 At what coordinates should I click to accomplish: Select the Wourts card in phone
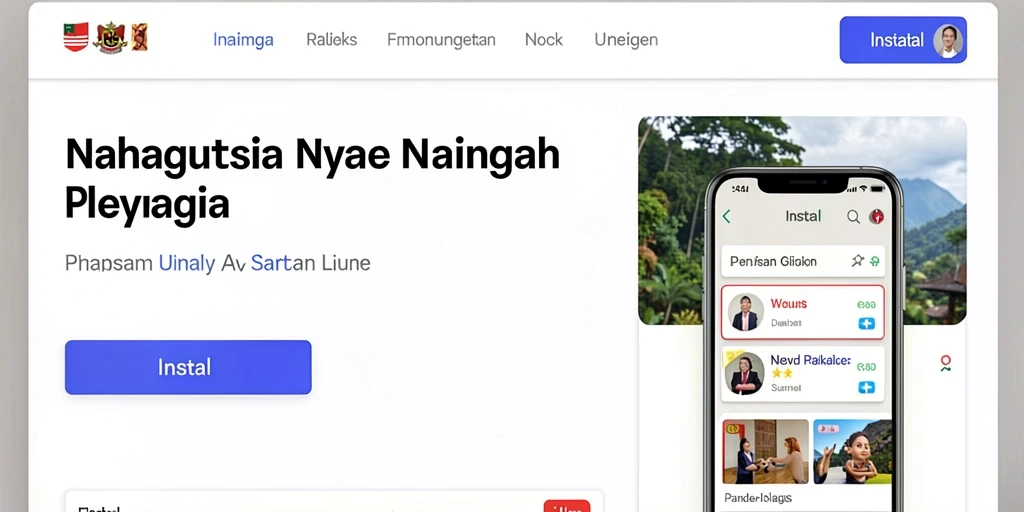[803, 312]
